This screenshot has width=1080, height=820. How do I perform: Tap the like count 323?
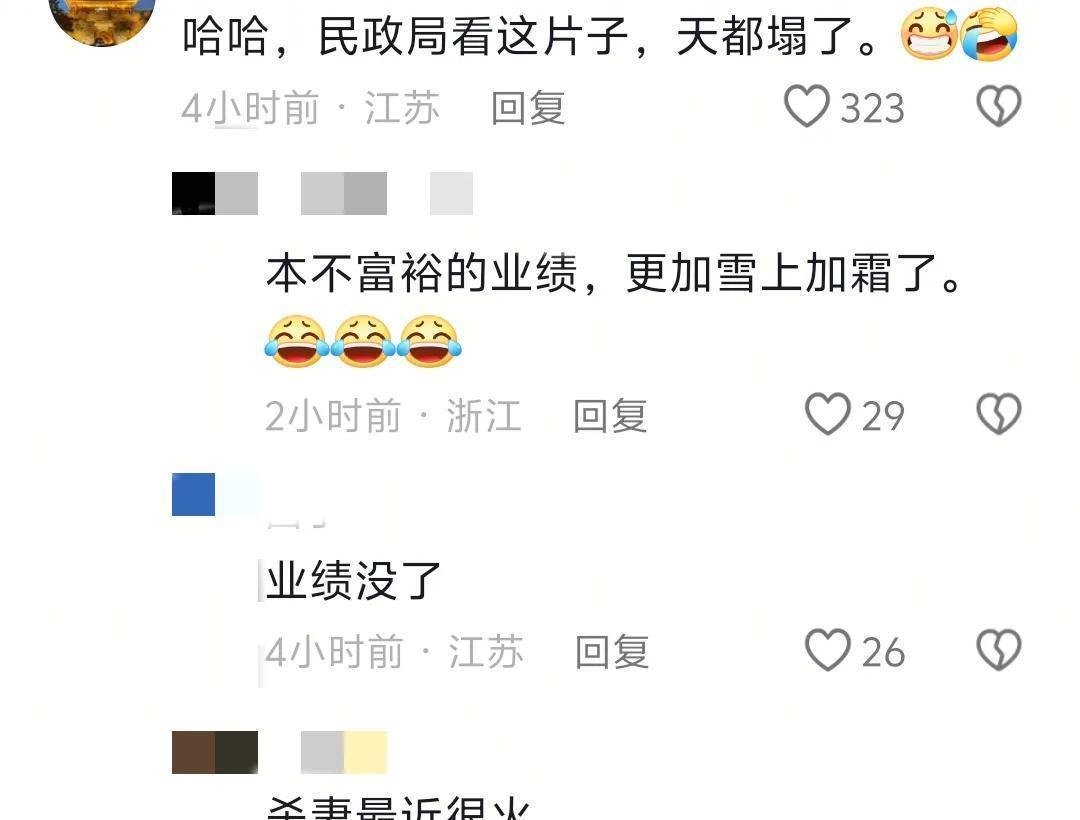(x=872, y=108)
